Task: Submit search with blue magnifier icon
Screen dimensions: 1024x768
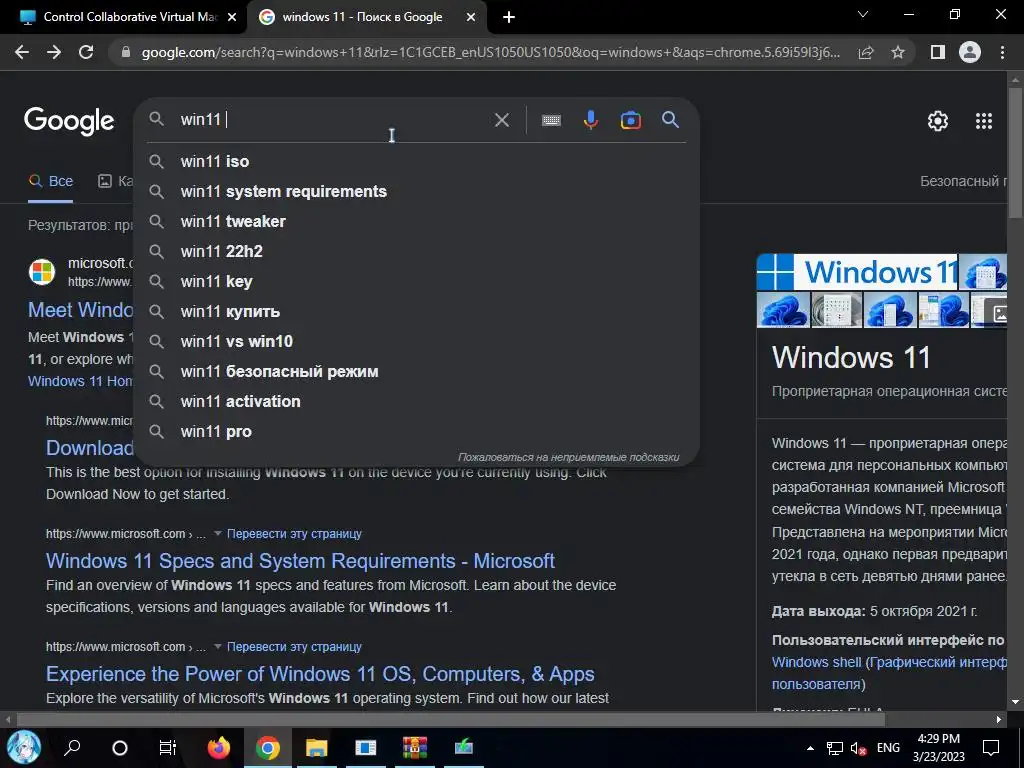Action: click(670, 120)
